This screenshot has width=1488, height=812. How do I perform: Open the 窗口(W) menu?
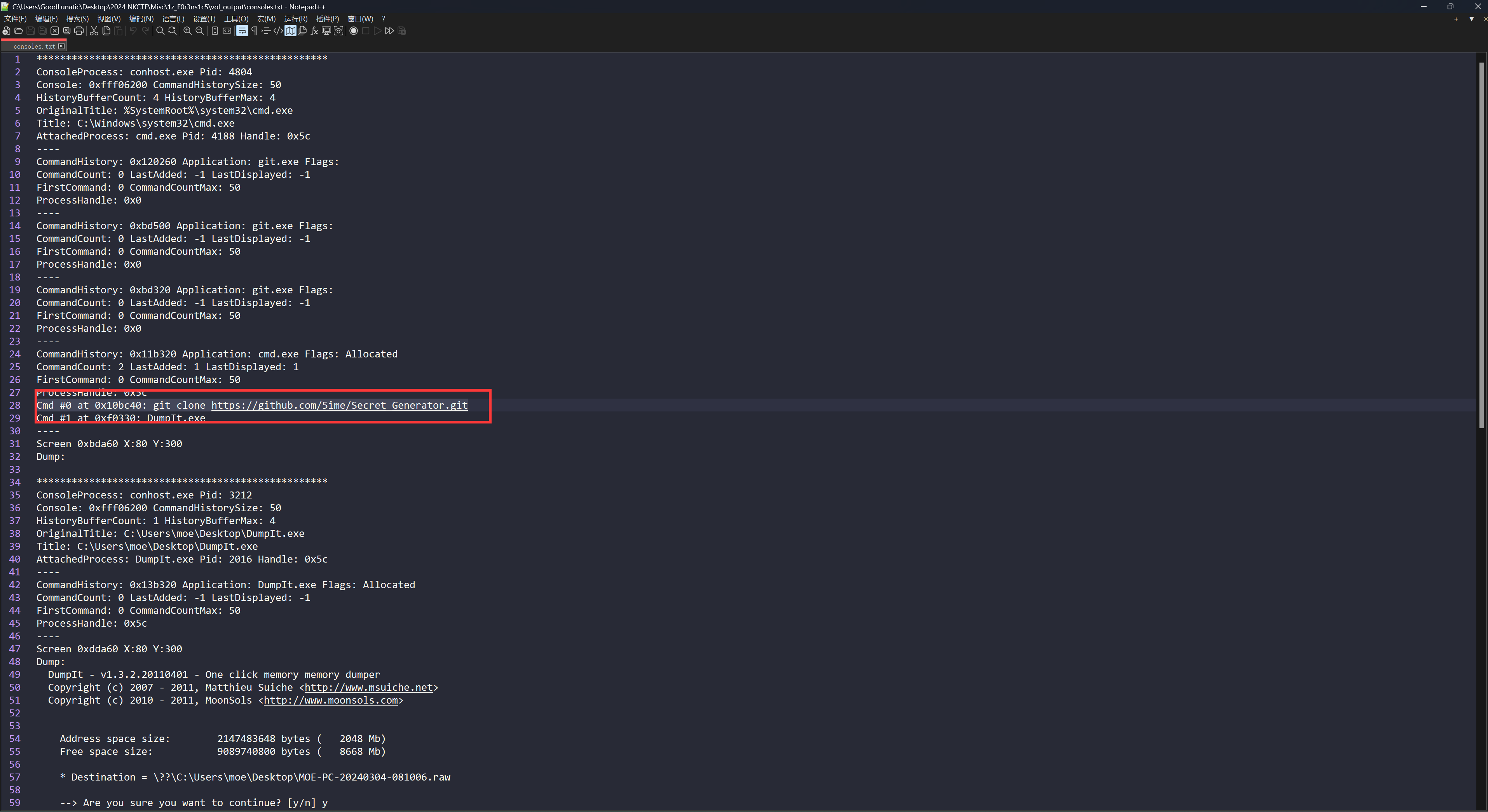[x=361, y=19]
